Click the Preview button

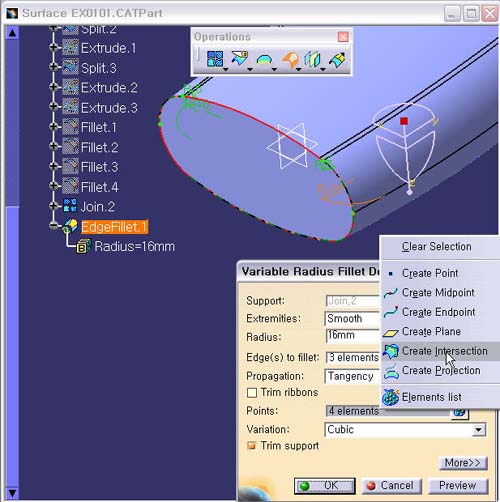point(458,485)
